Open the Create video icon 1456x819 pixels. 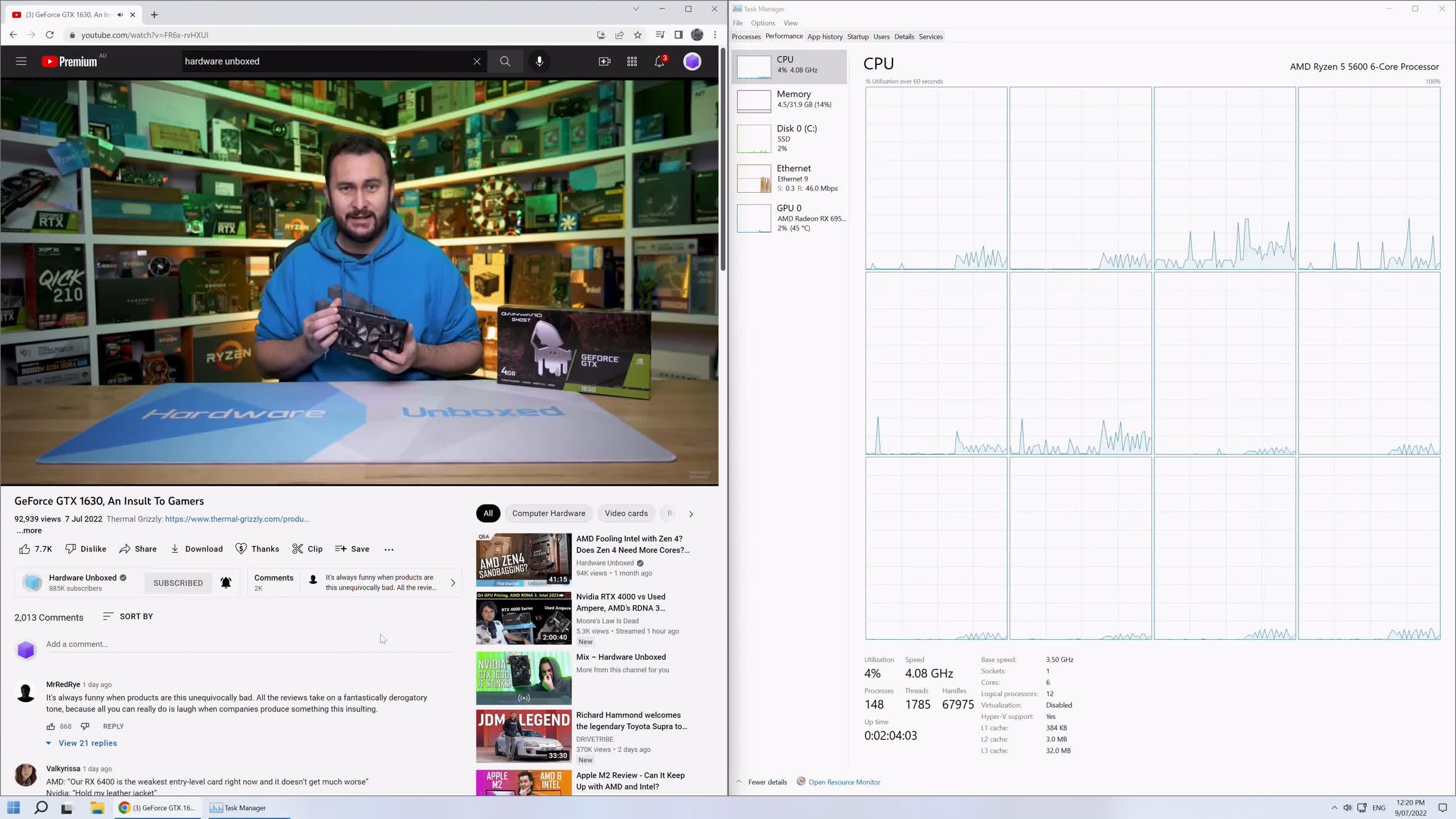[605, 61]
